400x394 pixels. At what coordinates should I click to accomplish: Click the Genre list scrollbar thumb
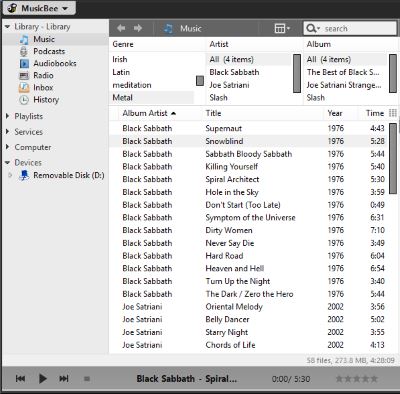click(x=200, y=81)
